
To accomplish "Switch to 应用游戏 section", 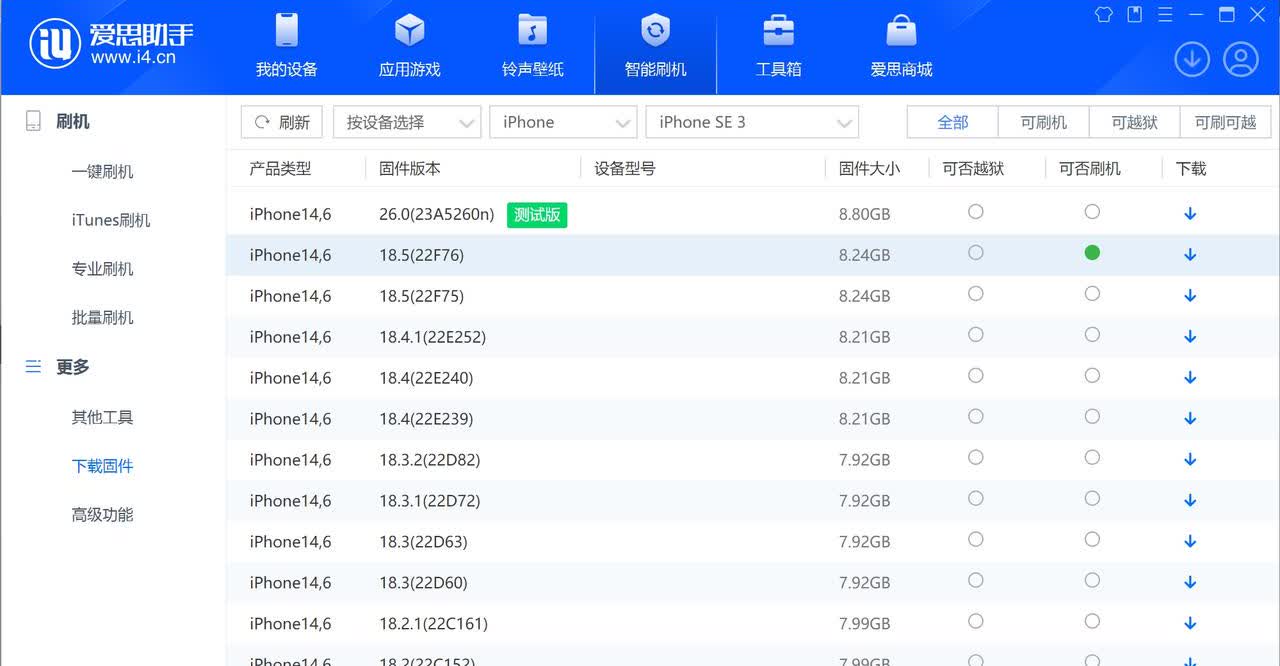I will point(410,47).
